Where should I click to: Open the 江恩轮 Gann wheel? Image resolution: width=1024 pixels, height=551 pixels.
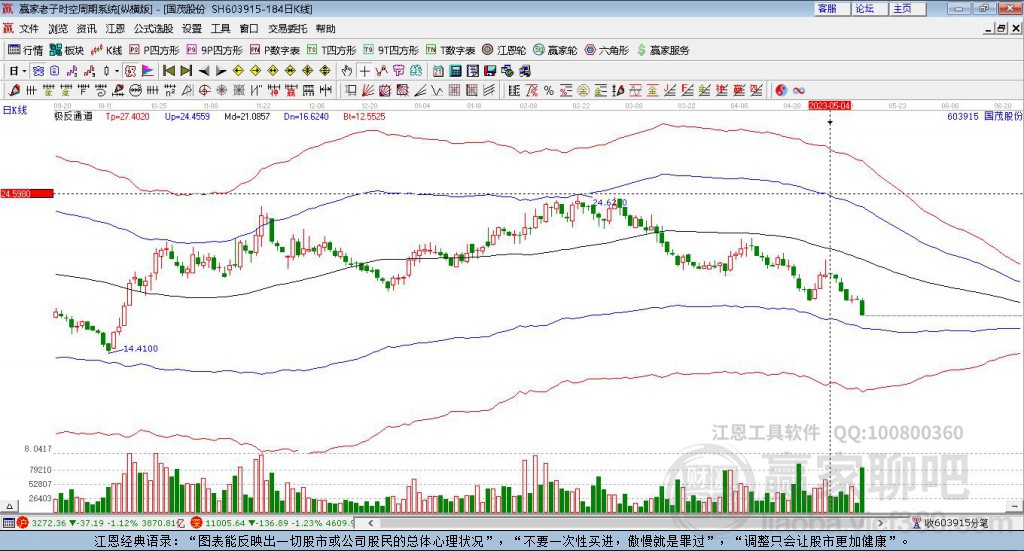(504, 50)
